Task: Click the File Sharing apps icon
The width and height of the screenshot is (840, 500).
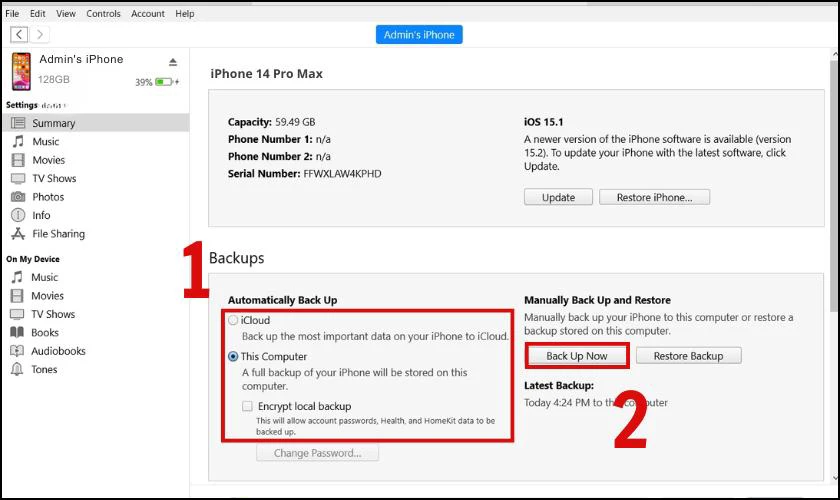Action: coord(18,234)
